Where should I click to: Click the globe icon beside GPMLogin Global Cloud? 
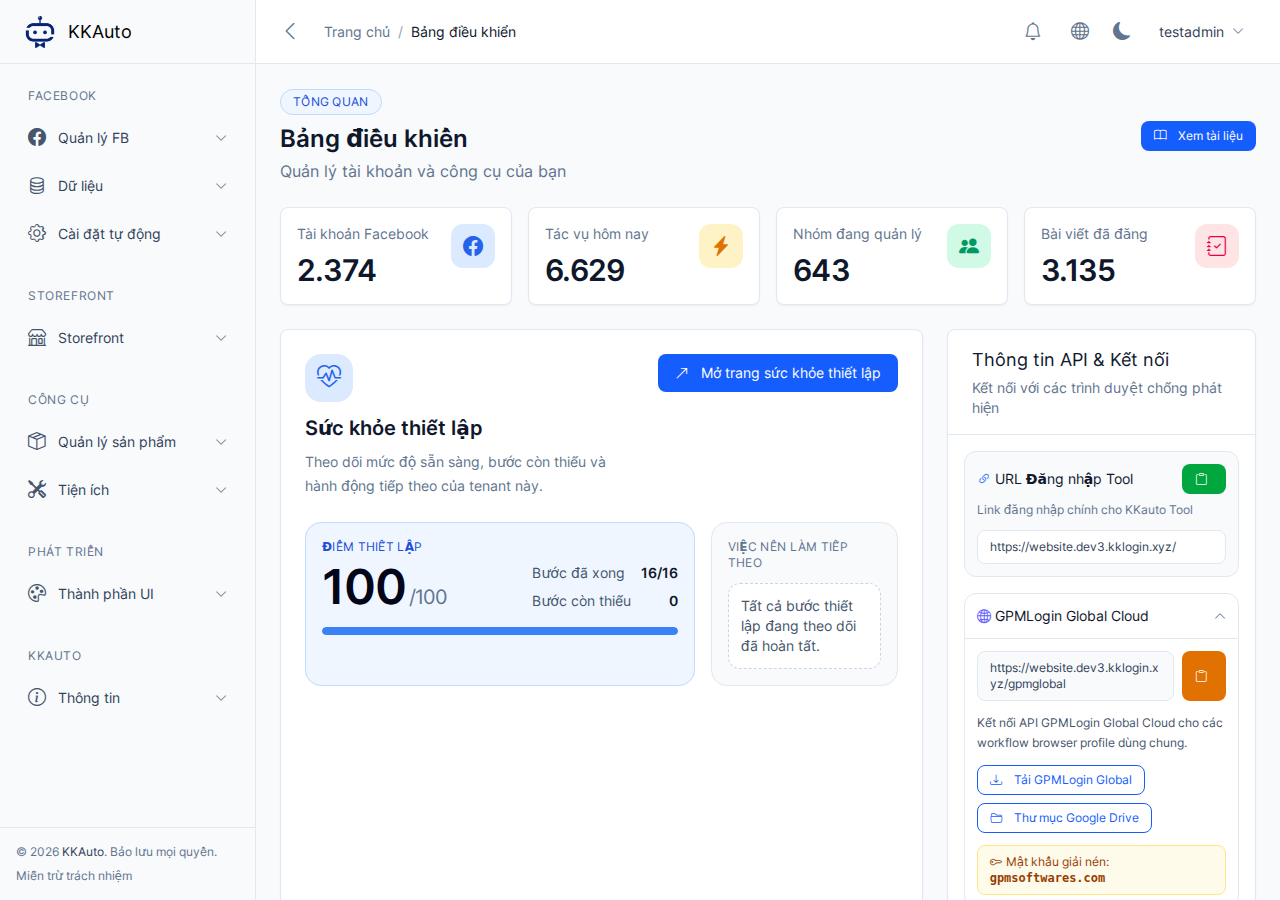pos(984,616)
